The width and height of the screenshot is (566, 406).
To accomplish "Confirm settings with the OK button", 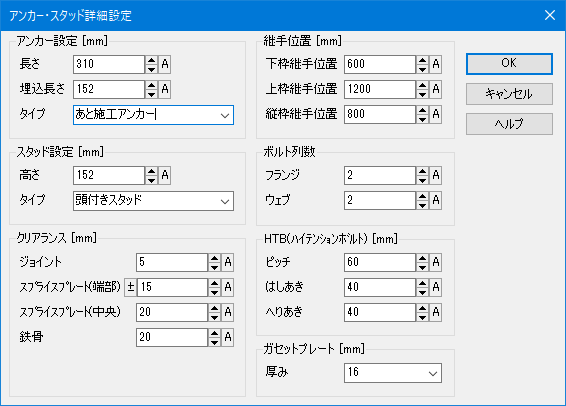I will click(x=509, y=64).
